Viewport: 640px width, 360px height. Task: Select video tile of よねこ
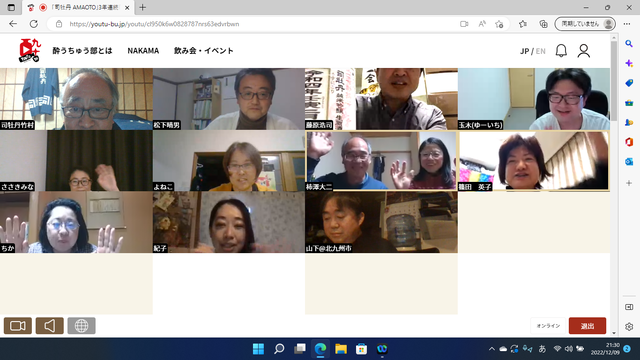click(x=229, y=161)
